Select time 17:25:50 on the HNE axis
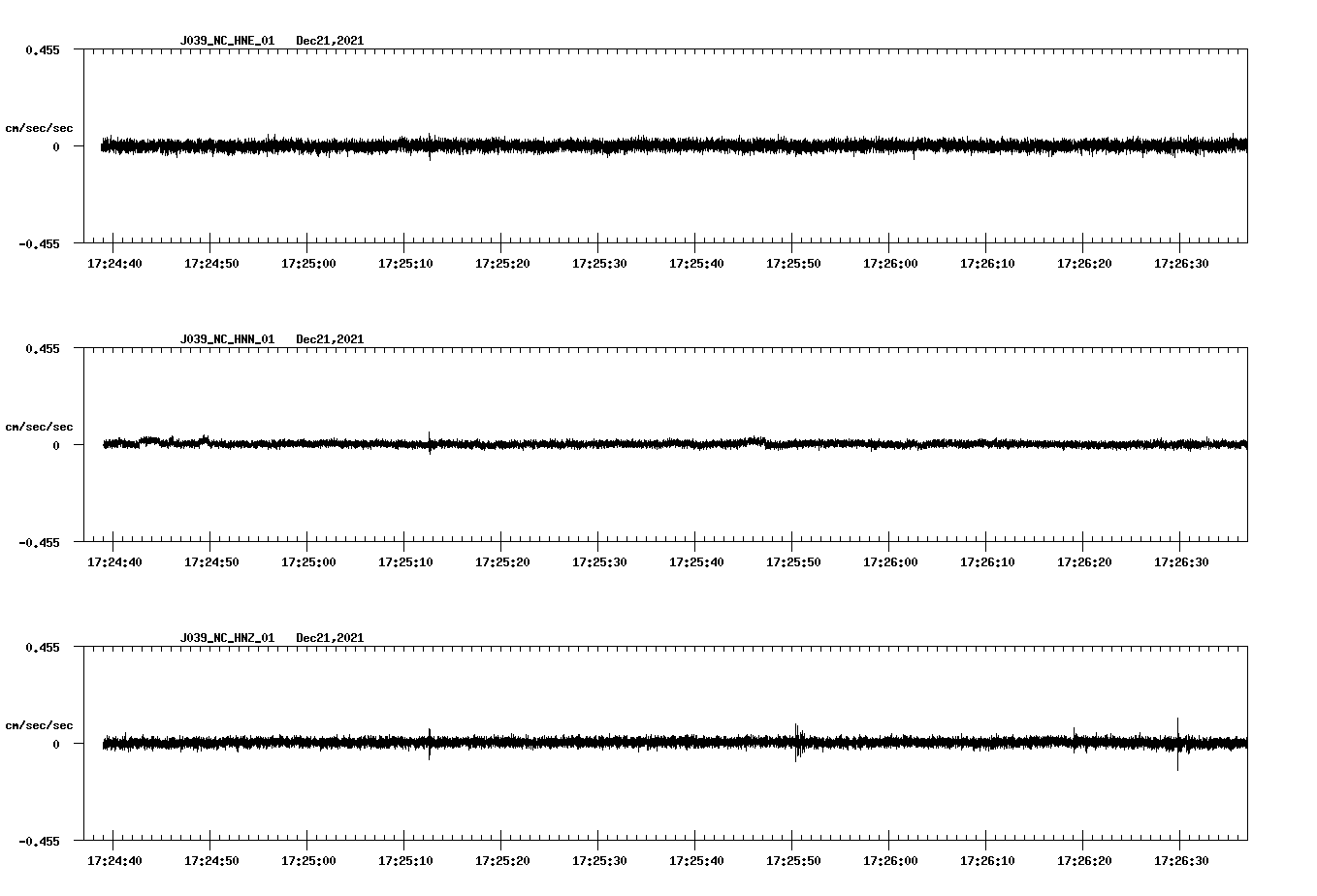Screen dimensions: 1317x896 point(793,263)
